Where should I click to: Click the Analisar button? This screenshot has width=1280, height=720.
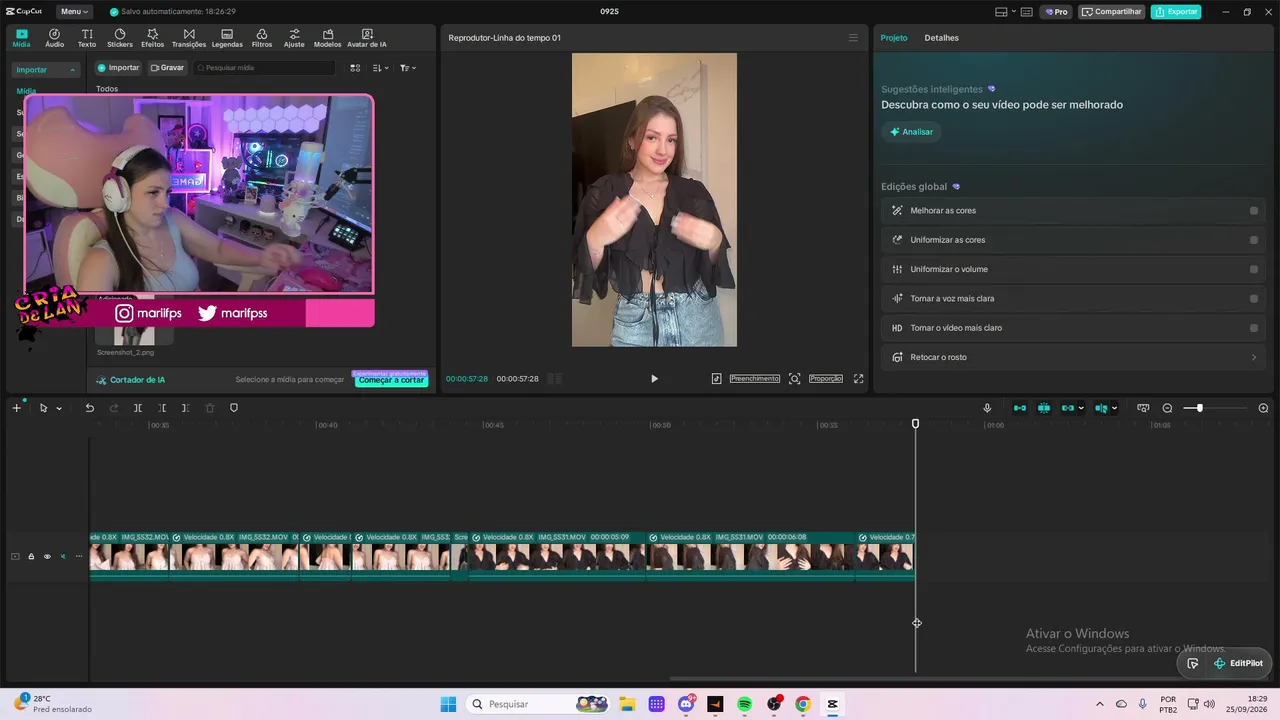point(911,132)
